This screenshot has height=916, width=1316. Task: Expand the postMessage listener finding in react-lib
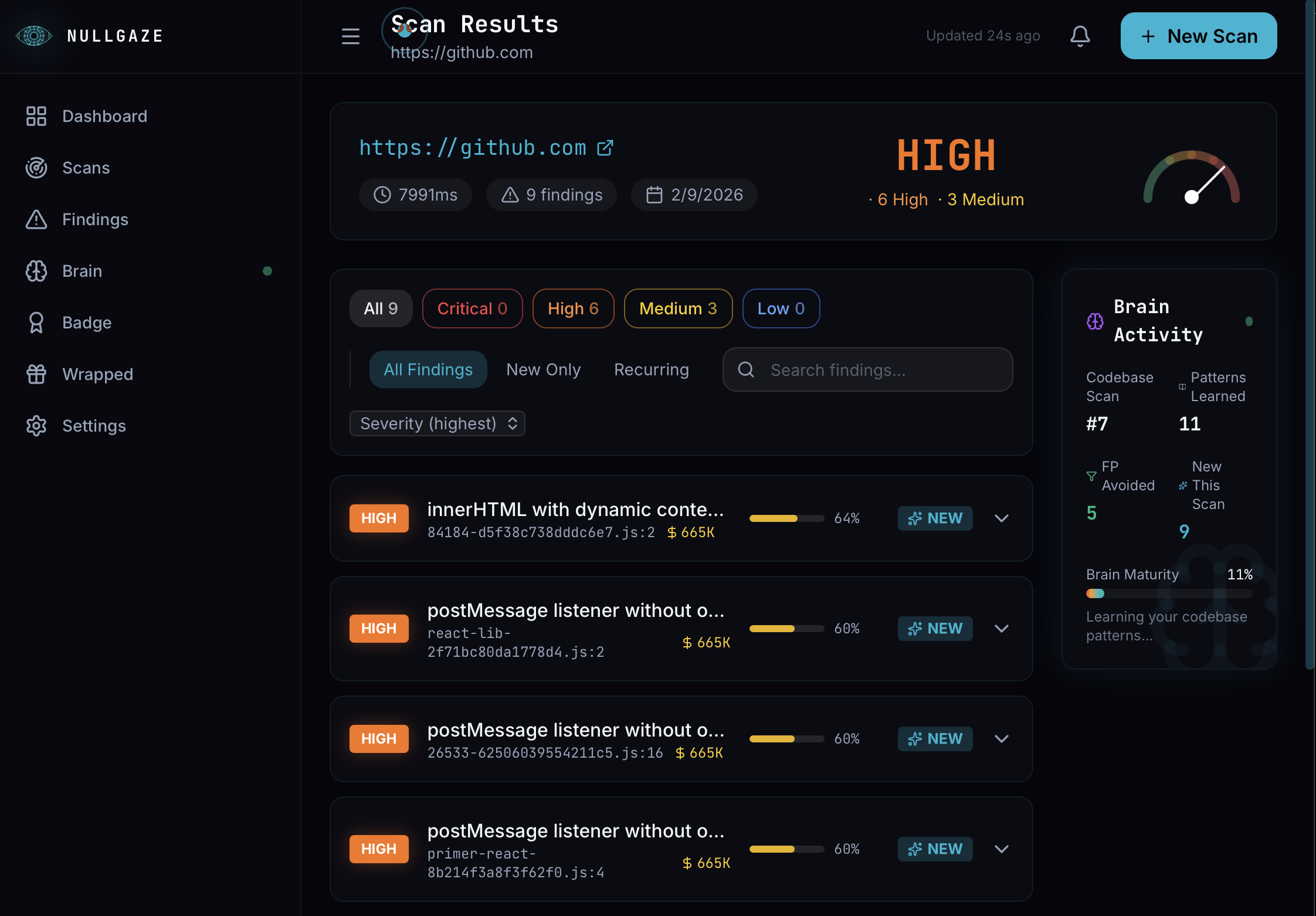click(1002, 628)
